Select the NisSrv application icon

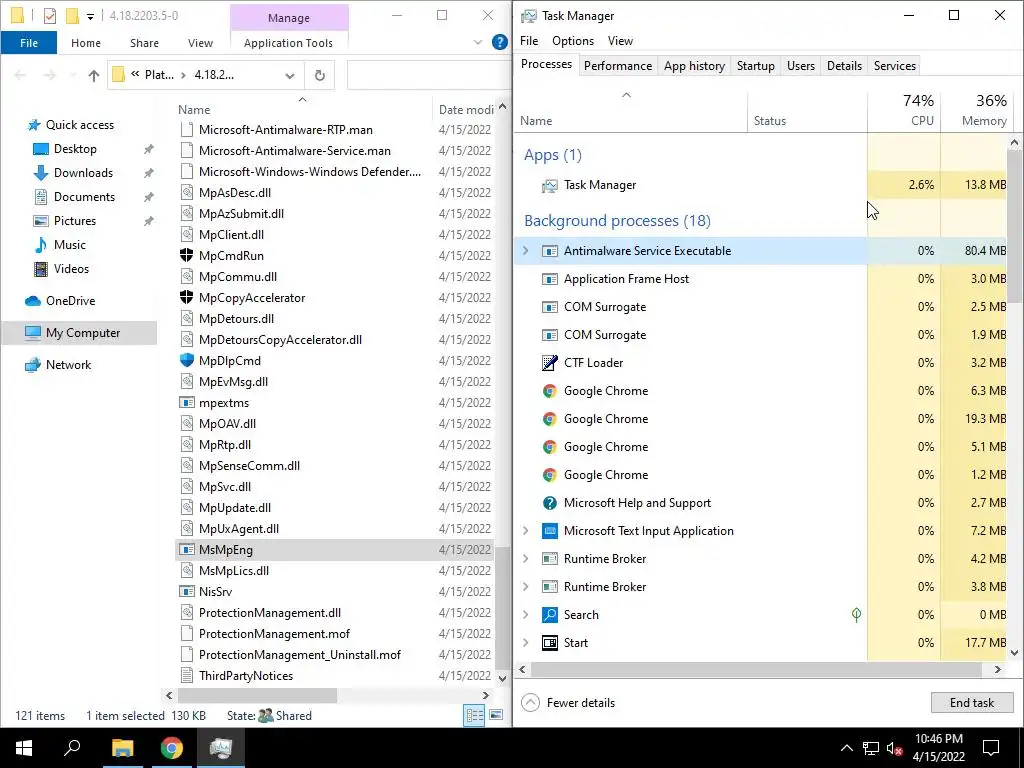tap(187, 591)
